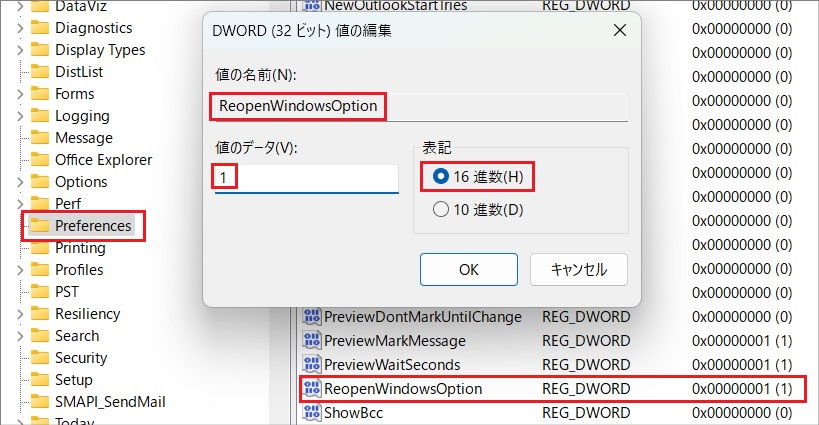
Task: Select the 10 進数 (decimal) radio button
Action: (441, 210)
